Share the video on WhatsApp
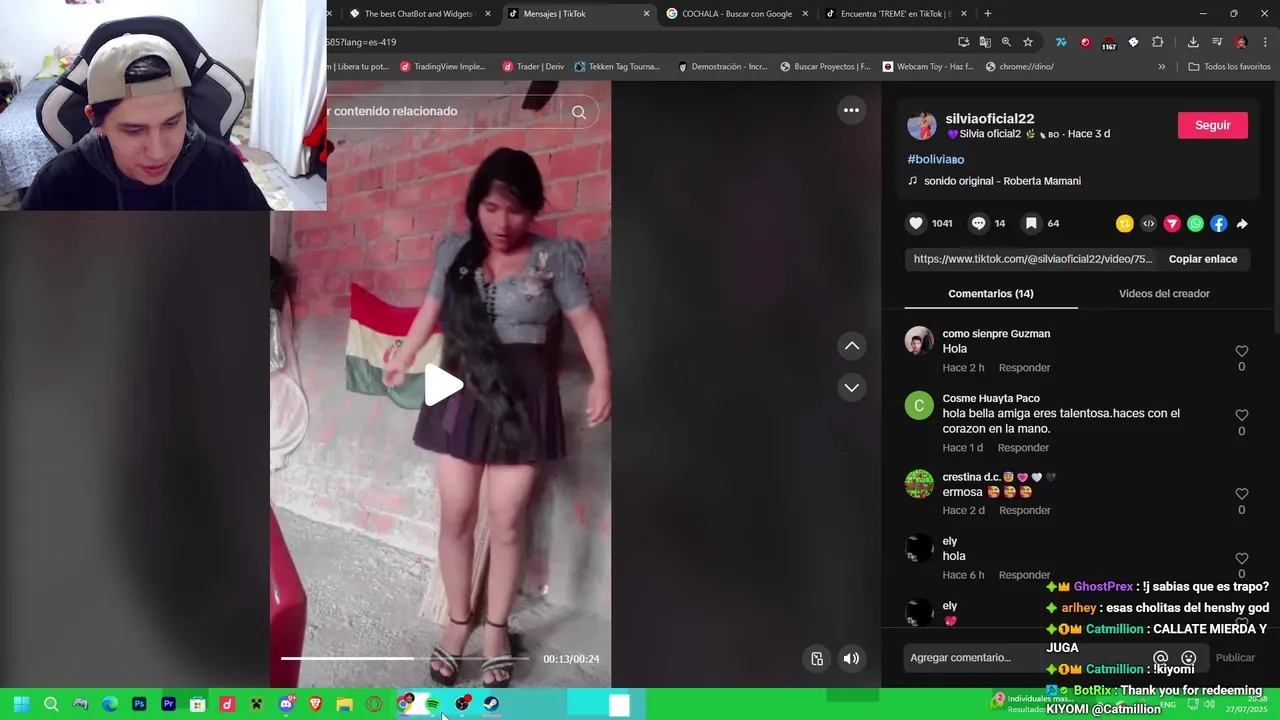Screen dimensions: 1280x720 click(1195, 224)
